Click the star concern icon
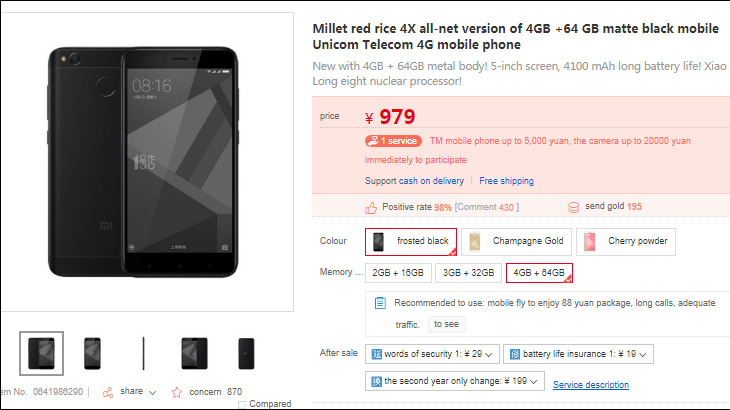The image size is (730, 410). [176, 392]
